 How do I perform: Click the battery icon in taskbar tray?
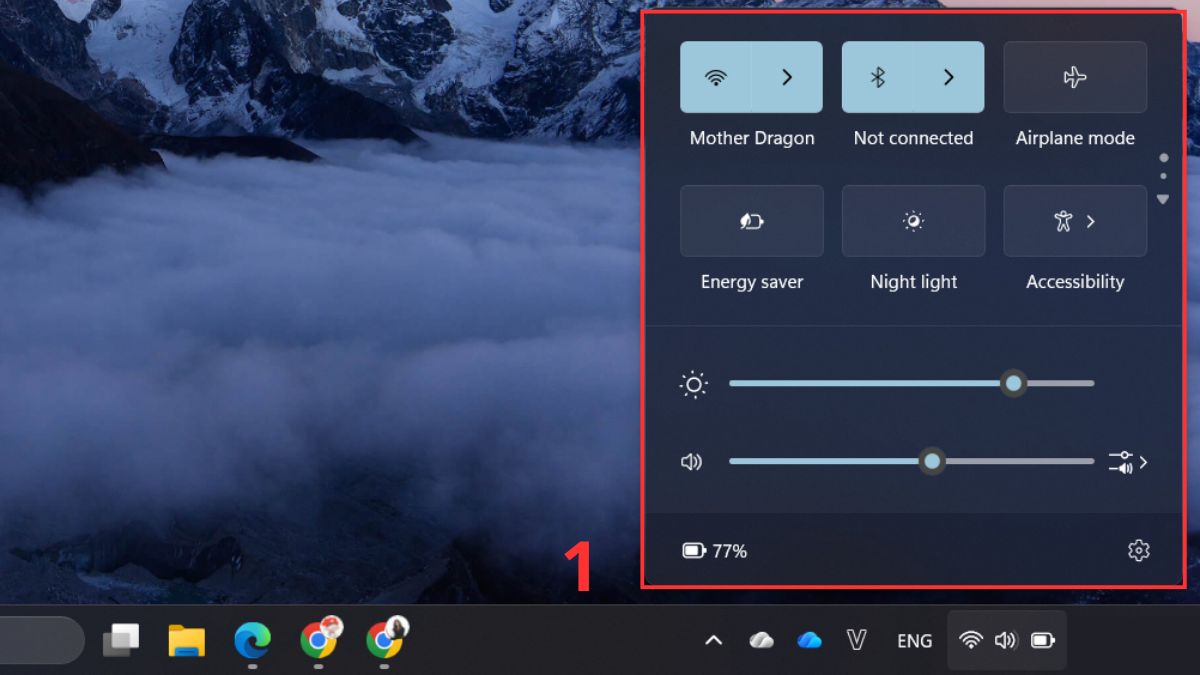click(1043, 640)
